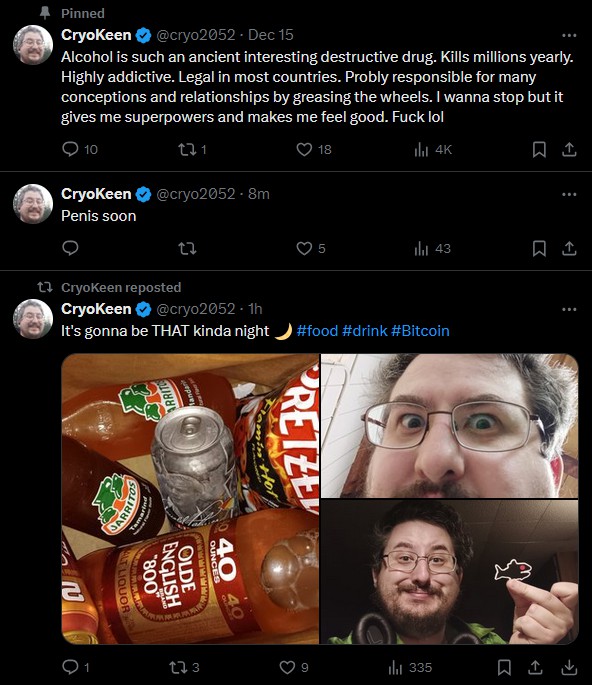Viewport: 592px width, 685px height.
Task: Repost the pinned alcohol tweet
Action: point(187,149)
